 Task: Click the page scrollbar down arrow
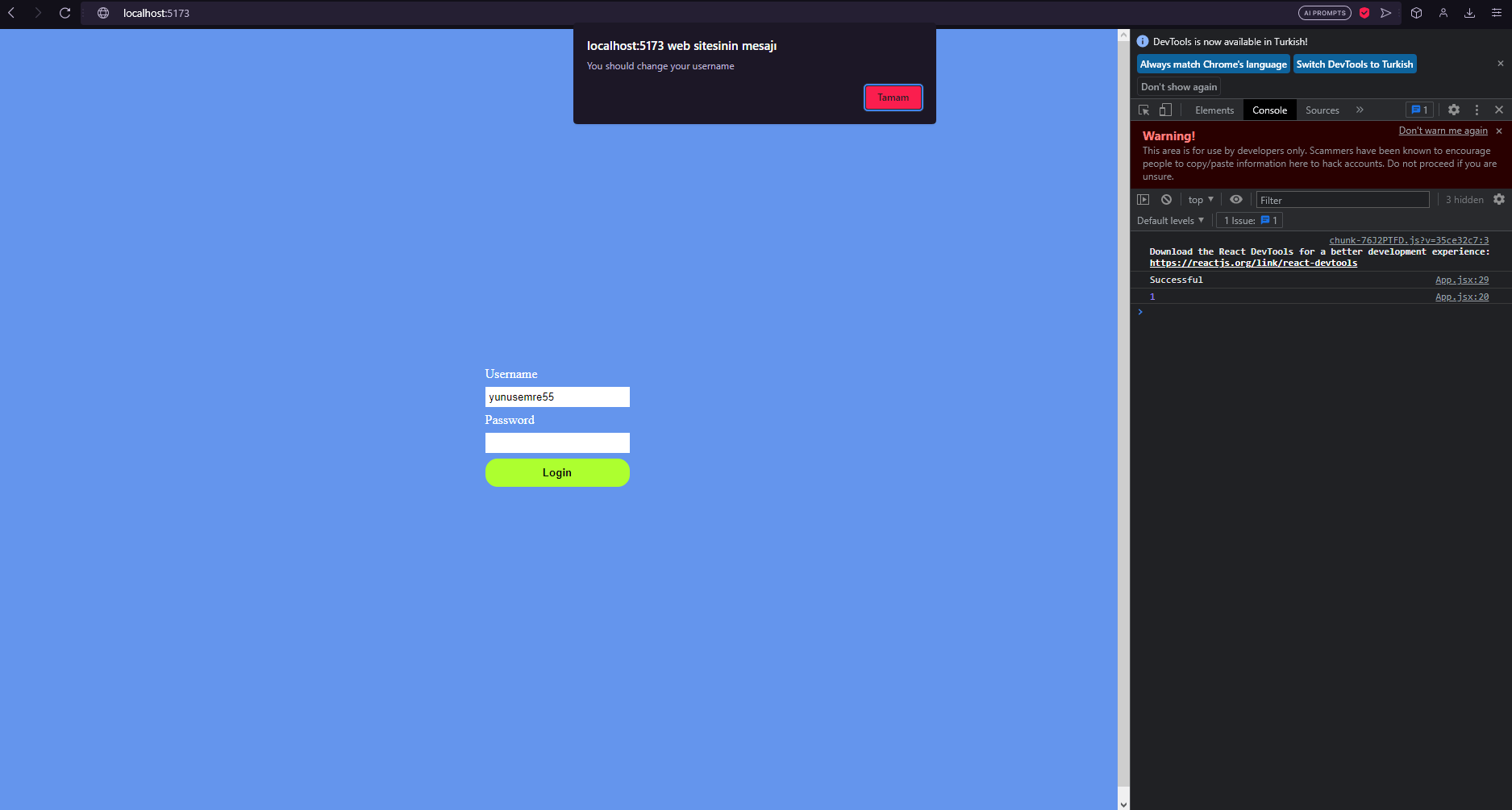coord(1123,804)
